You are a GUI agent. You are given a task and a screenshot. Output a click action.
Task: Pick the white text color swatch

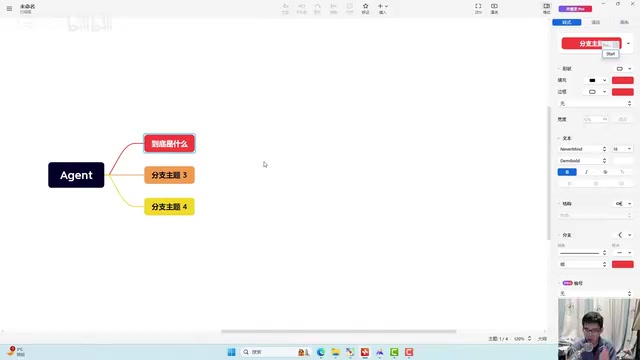[x=622, y=161]
